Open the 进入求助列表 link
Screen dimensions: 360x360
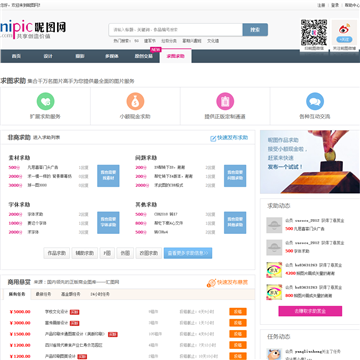pyautogui.click(x=46, y=138)
